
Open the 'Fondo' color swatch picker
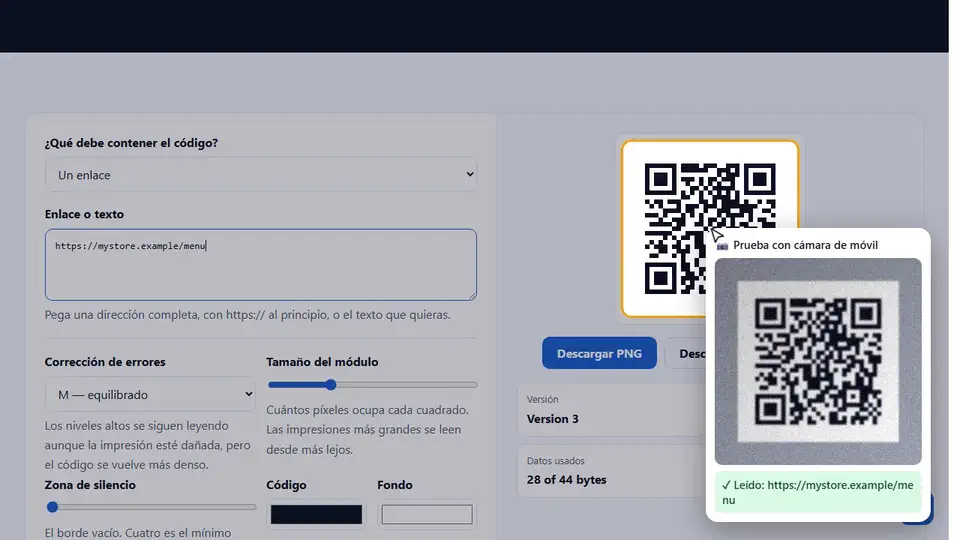click(x=427, y=514)
